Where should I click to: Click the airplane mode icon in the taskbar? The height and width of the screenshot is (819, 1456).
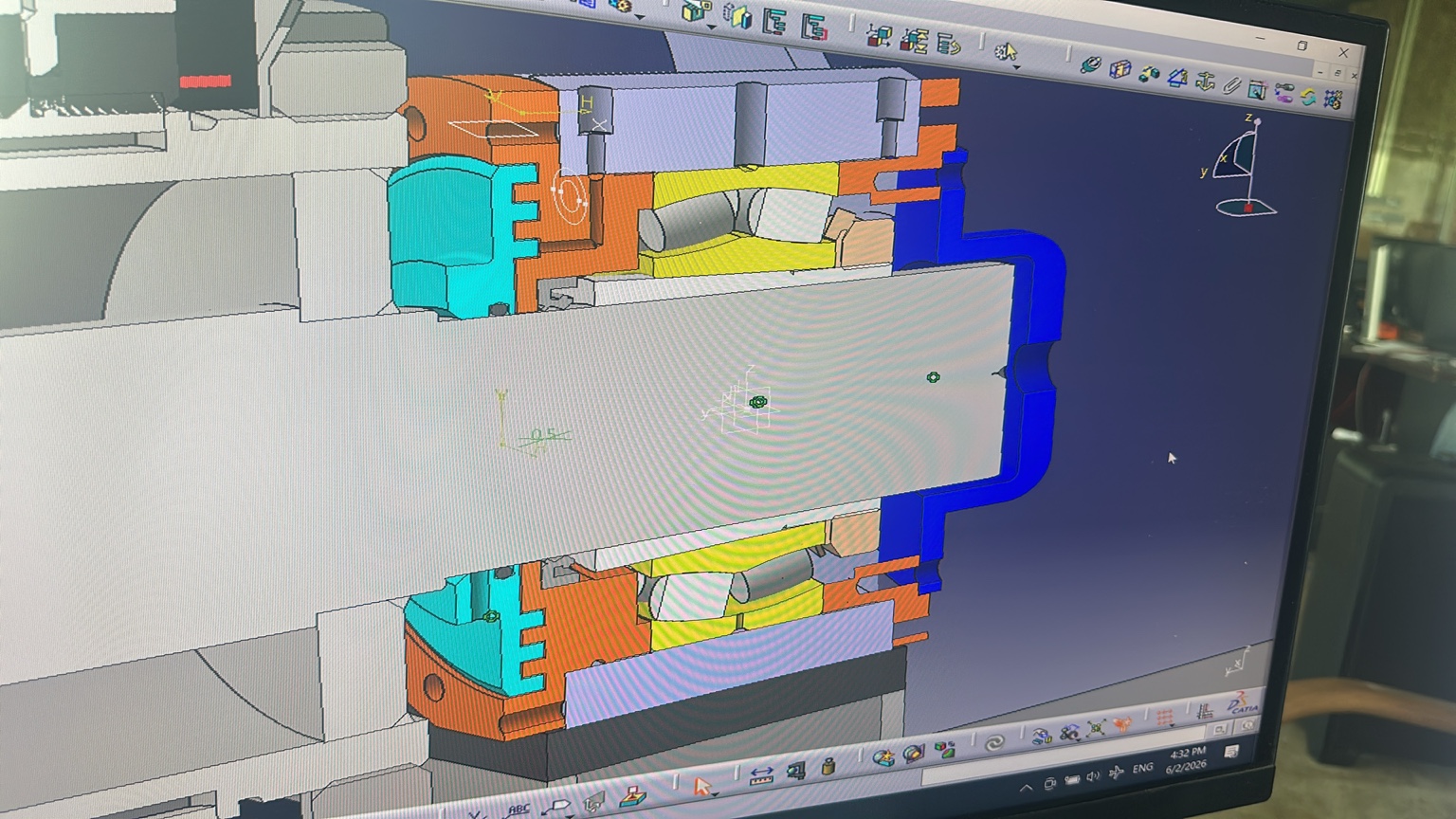(1117, 773)
